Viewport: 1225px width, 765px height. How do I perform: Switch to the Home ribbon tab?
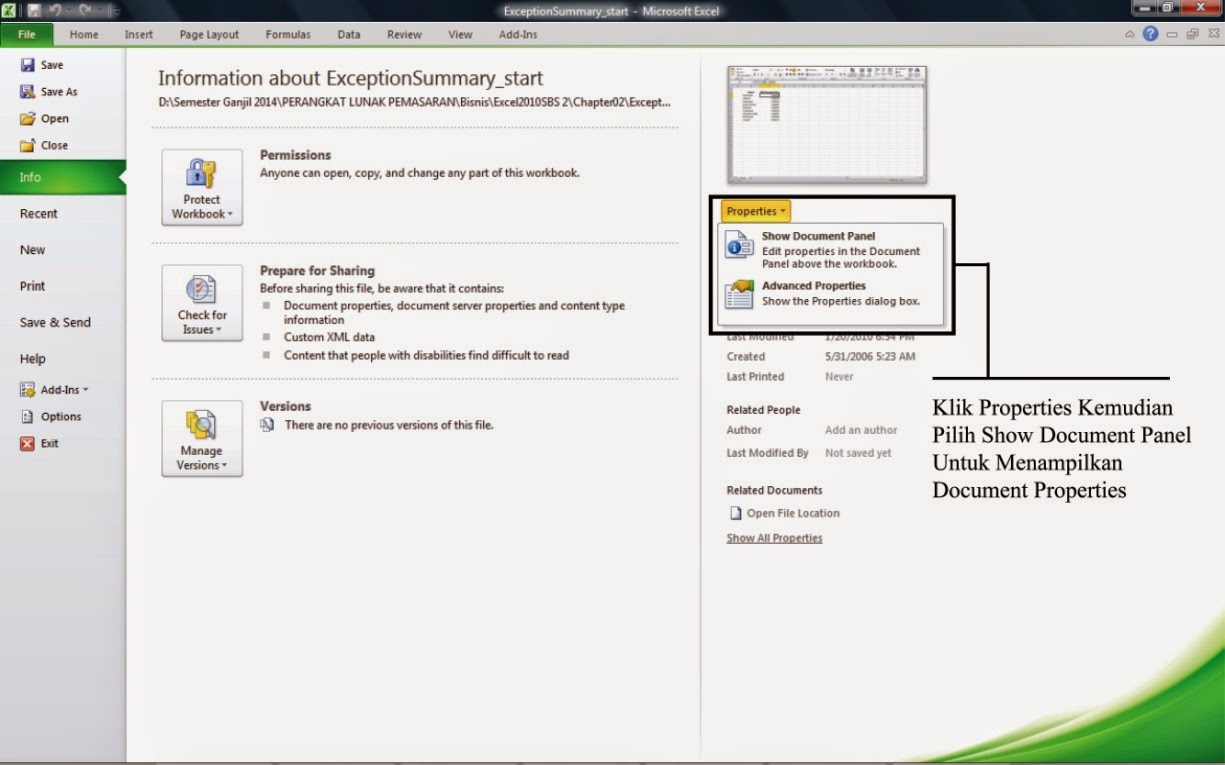84,34
